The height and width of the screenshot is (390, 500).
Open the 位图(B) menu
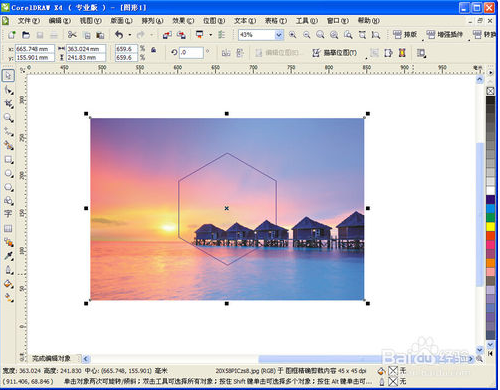[x=214, y=21]
